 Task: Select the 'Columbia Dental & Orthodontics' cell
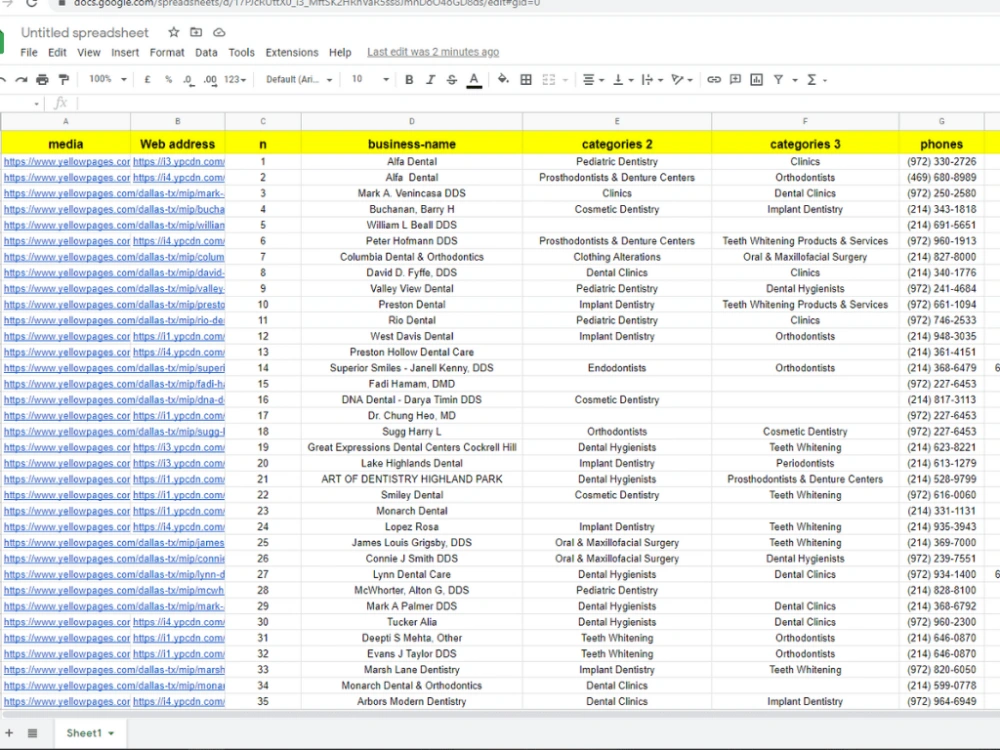[411, 257]
